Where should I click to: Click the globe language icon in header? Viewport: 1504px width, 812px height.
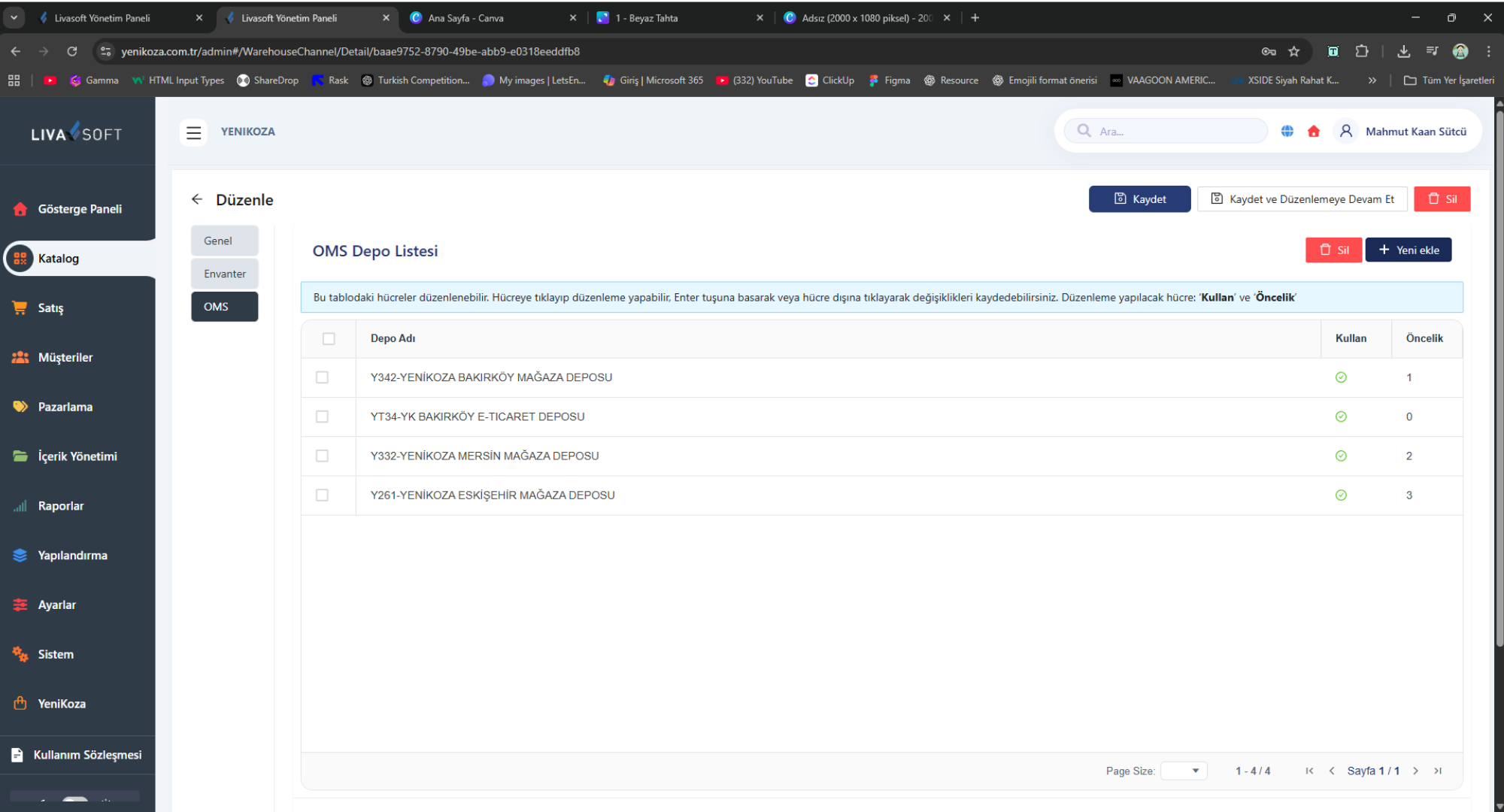coord(1287,132)
